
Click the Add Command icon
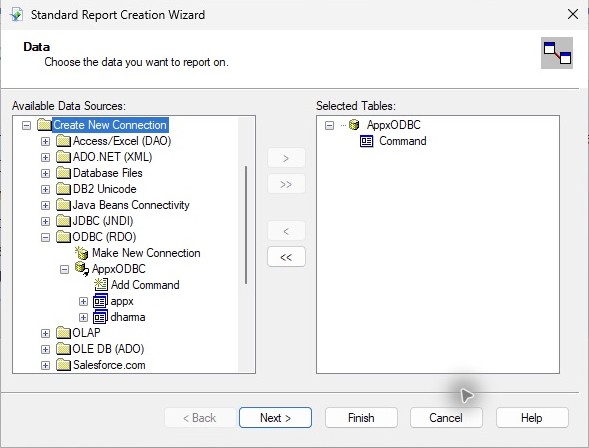101,285
